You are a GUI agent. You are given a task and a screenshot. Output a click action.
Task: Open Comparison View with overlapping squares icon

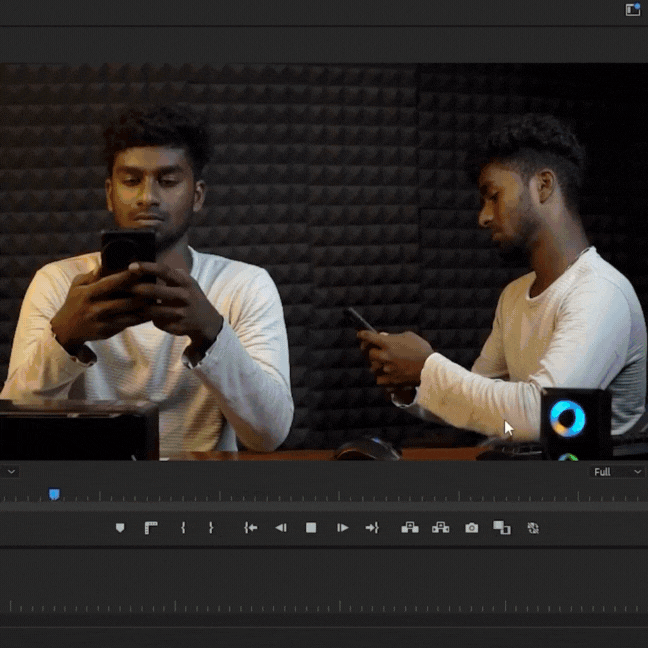click(502, 528)
